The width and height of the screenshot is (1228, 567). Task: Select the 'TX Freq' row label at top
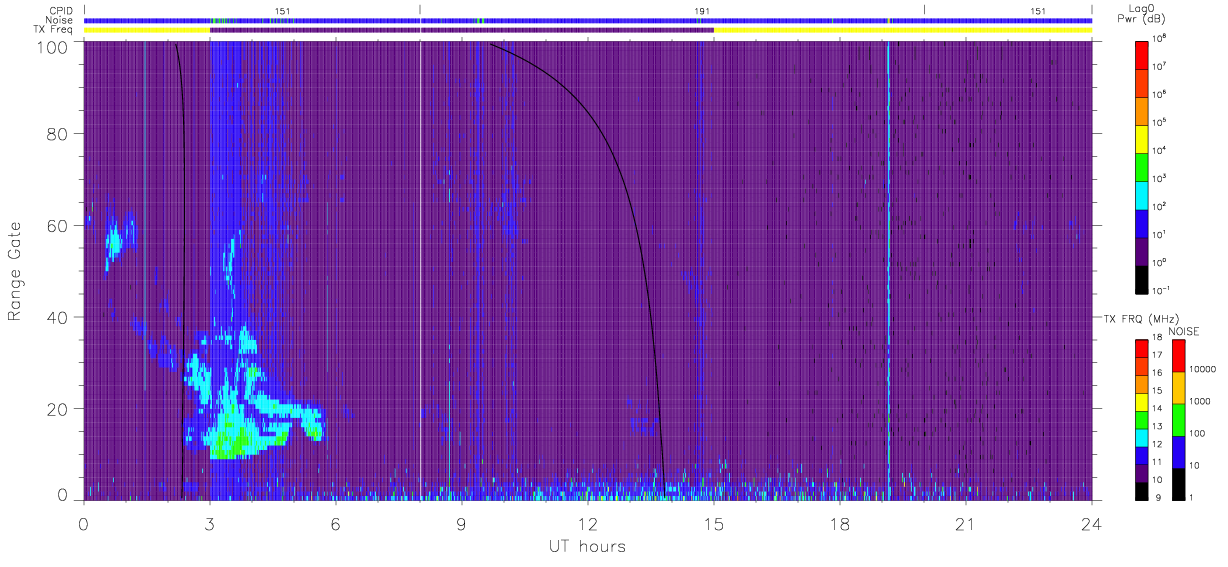(55, 30)
